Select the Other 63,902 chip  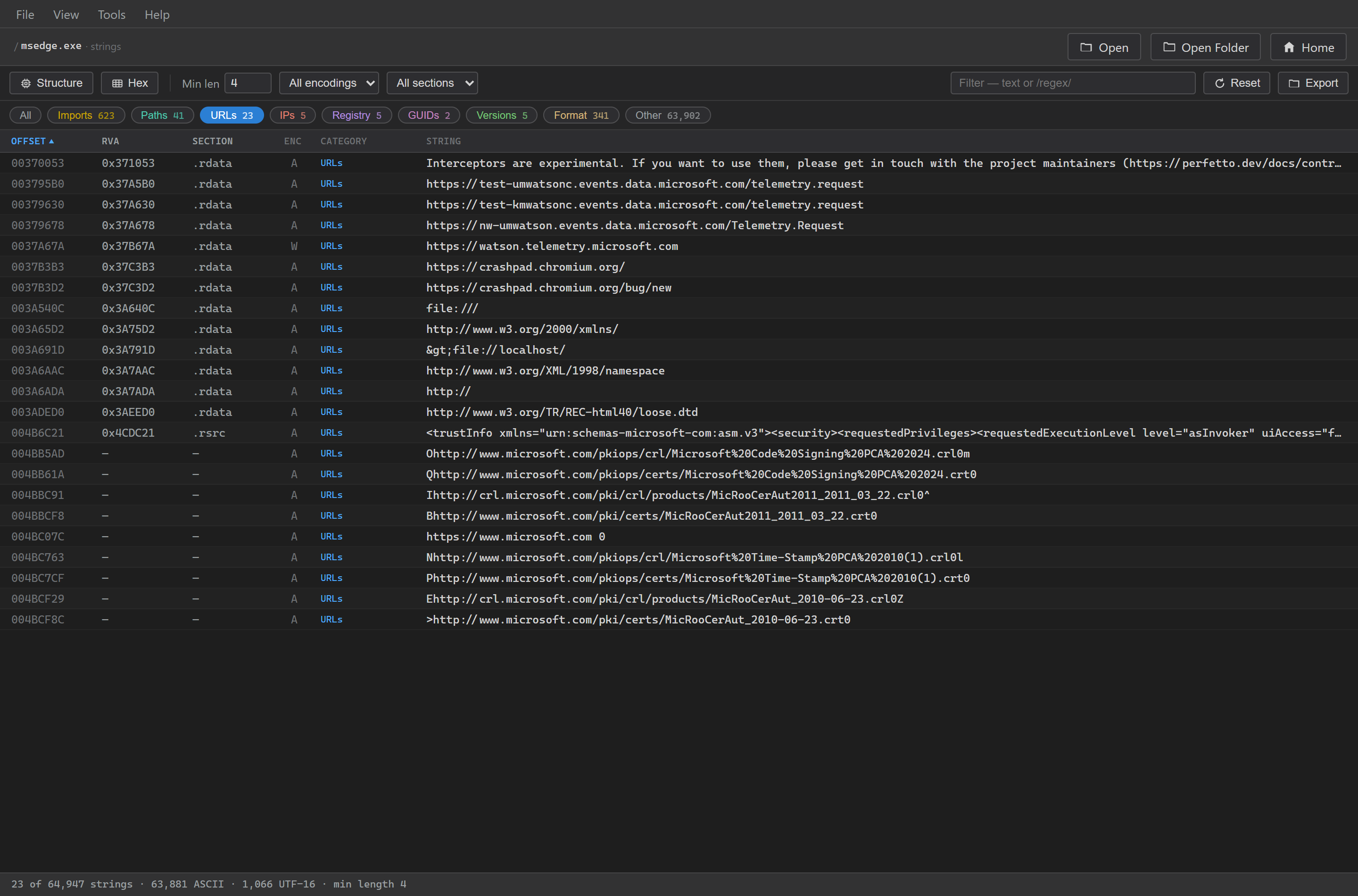point(668,116)
